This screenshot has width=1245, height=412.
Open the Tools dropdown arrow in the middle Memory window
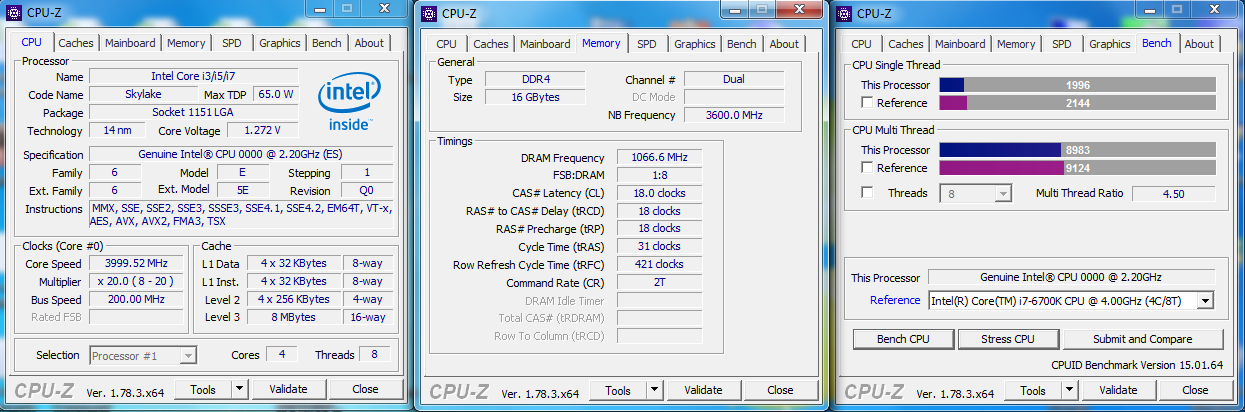[655, 390]
